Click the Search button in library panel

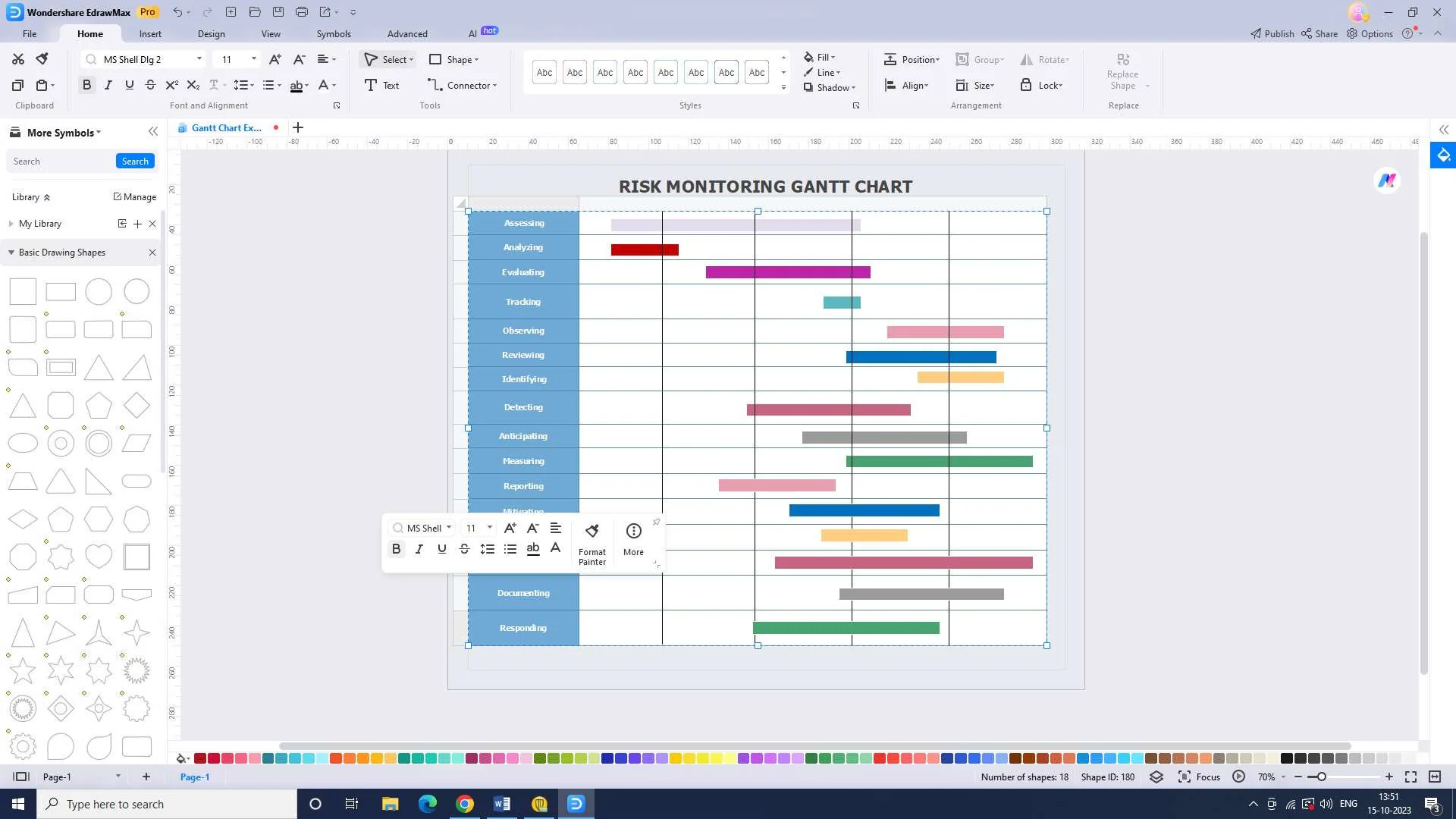[135, 162]
